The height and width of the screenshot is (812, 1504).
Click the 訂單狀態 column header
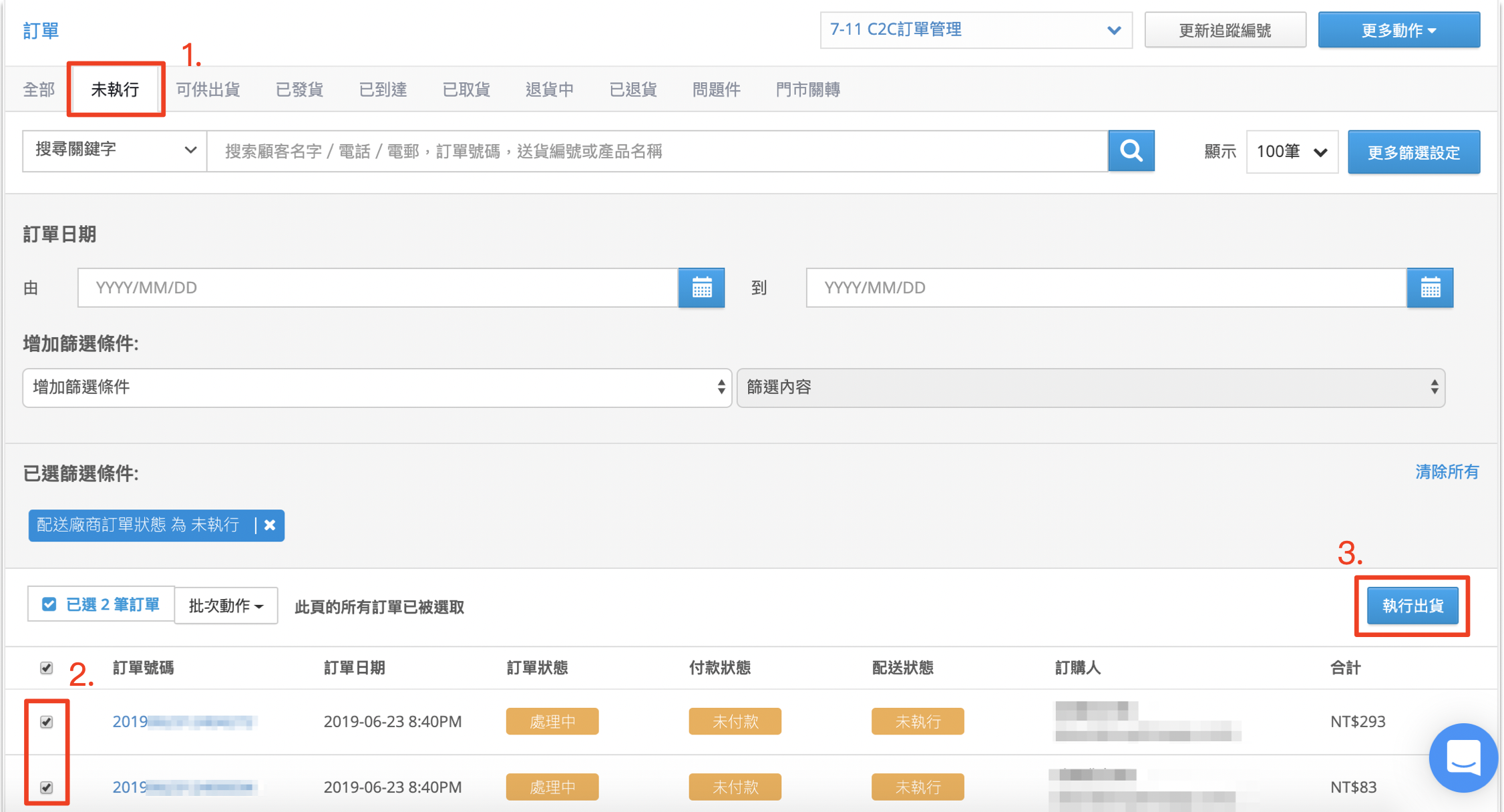[x=538, y=668]
